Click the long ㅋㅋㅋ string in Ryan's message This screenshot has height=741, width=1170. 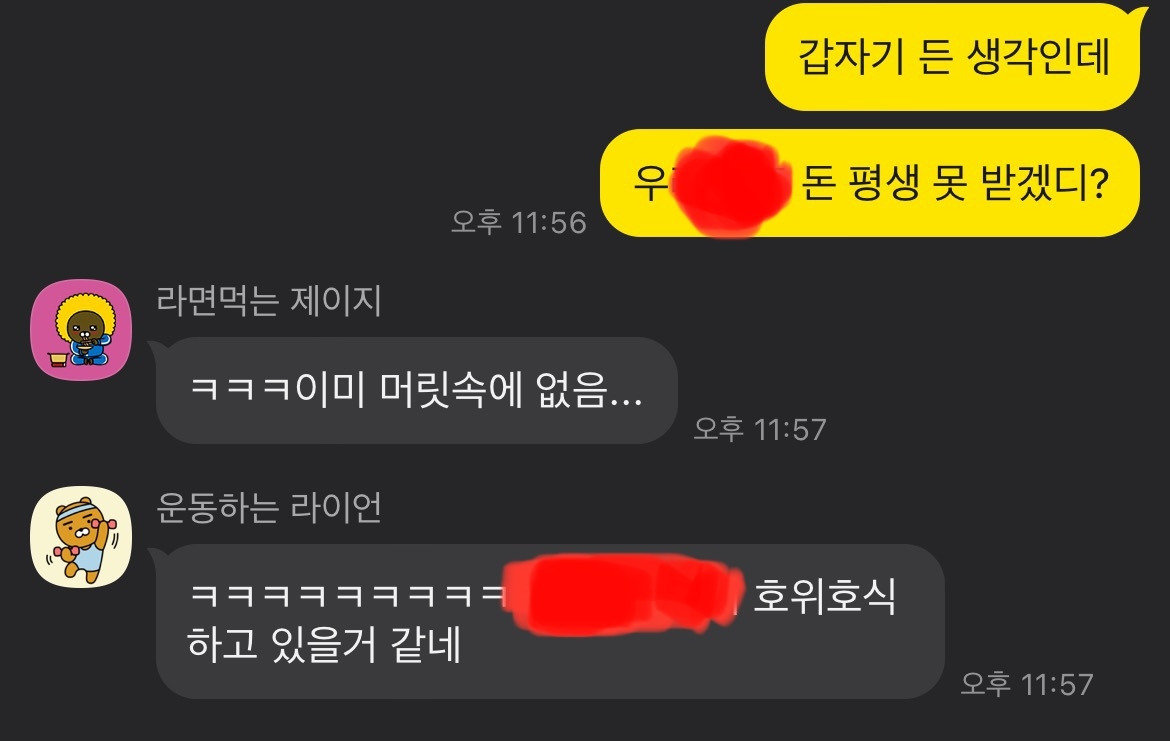click(x=347, y=596)
